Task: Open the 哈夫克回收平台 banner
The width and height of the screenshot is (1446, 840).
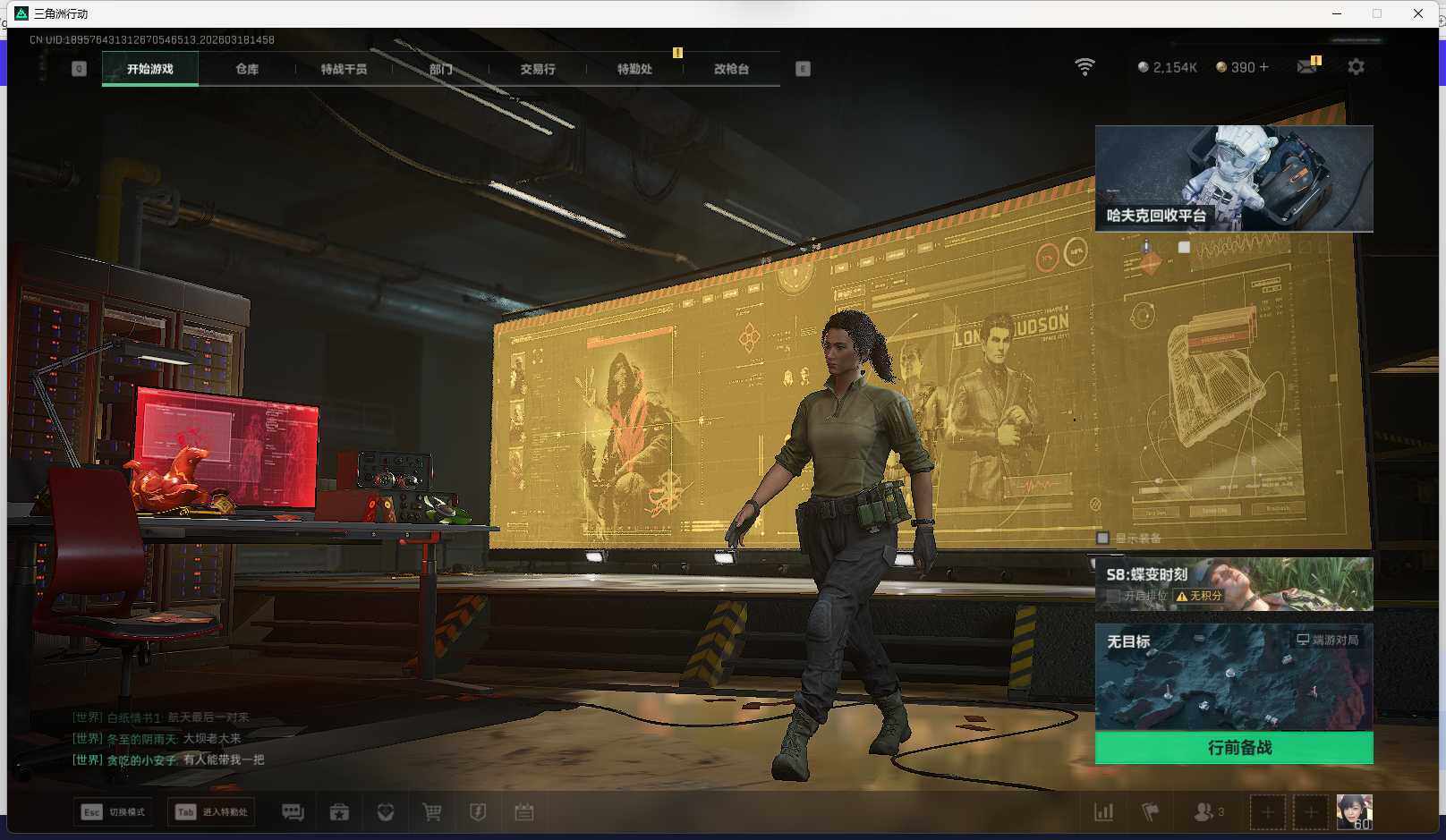Action: click(1234, 179)
